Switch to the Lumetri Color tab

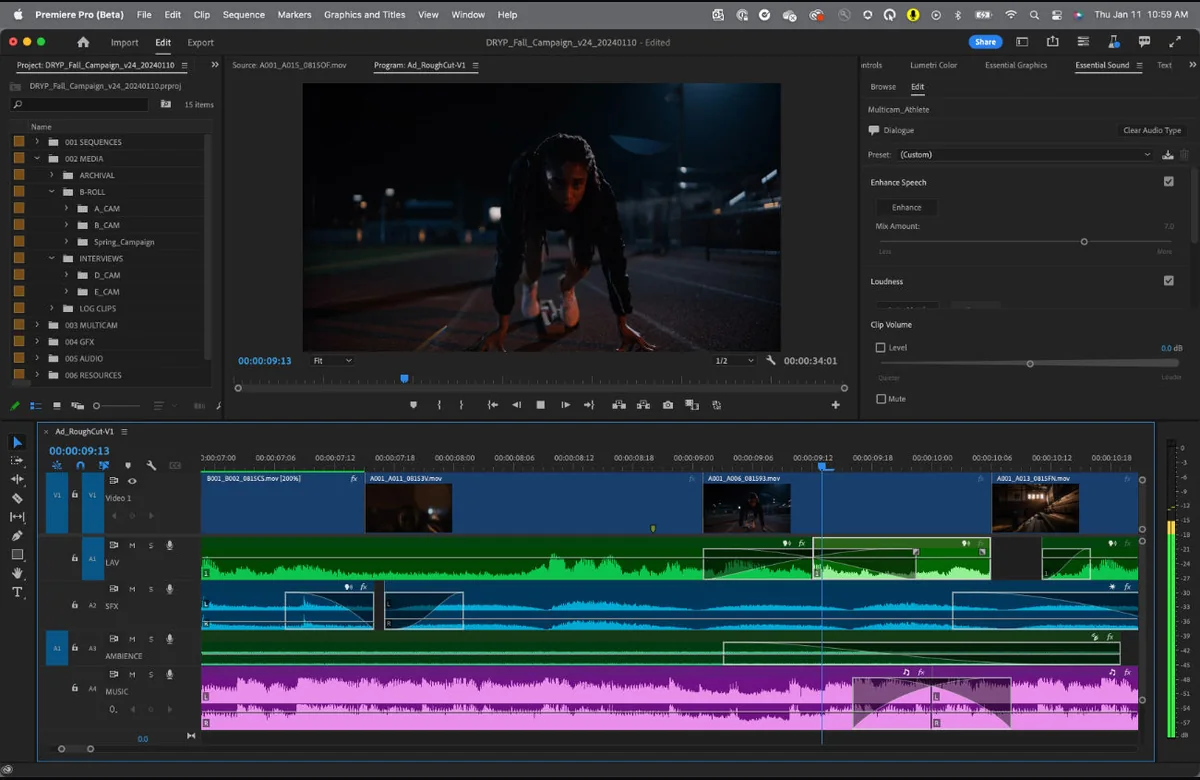933,65
